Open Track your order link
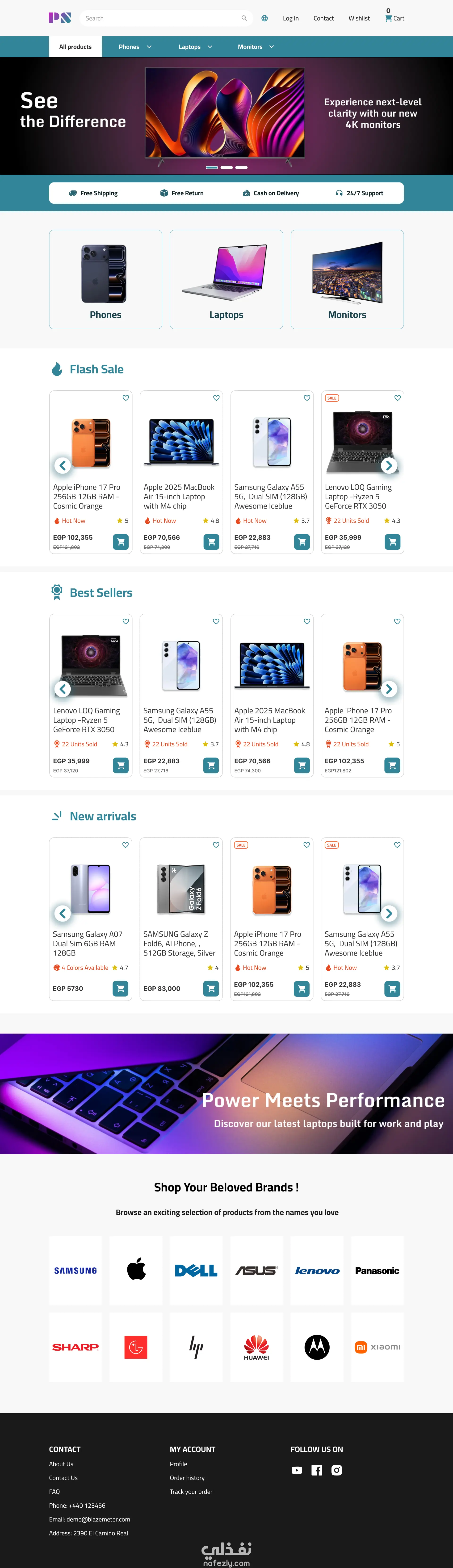Screen dimensions: 453x1568 [x=191, y=1491]
